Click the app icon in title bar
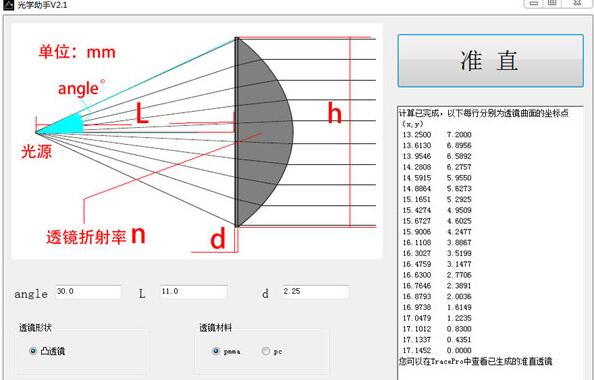Screen dimensions: 594x380 8,5
